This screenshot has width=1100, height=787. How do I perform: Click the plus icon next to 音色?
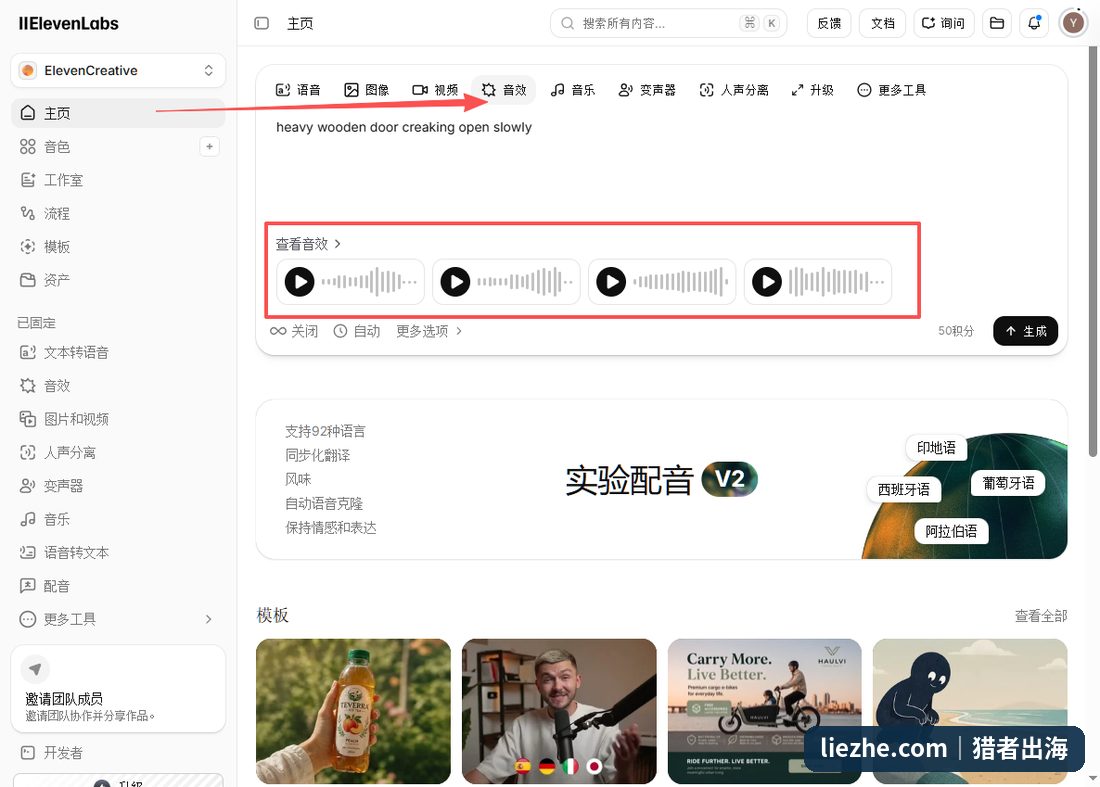click(x=209, y=147)
